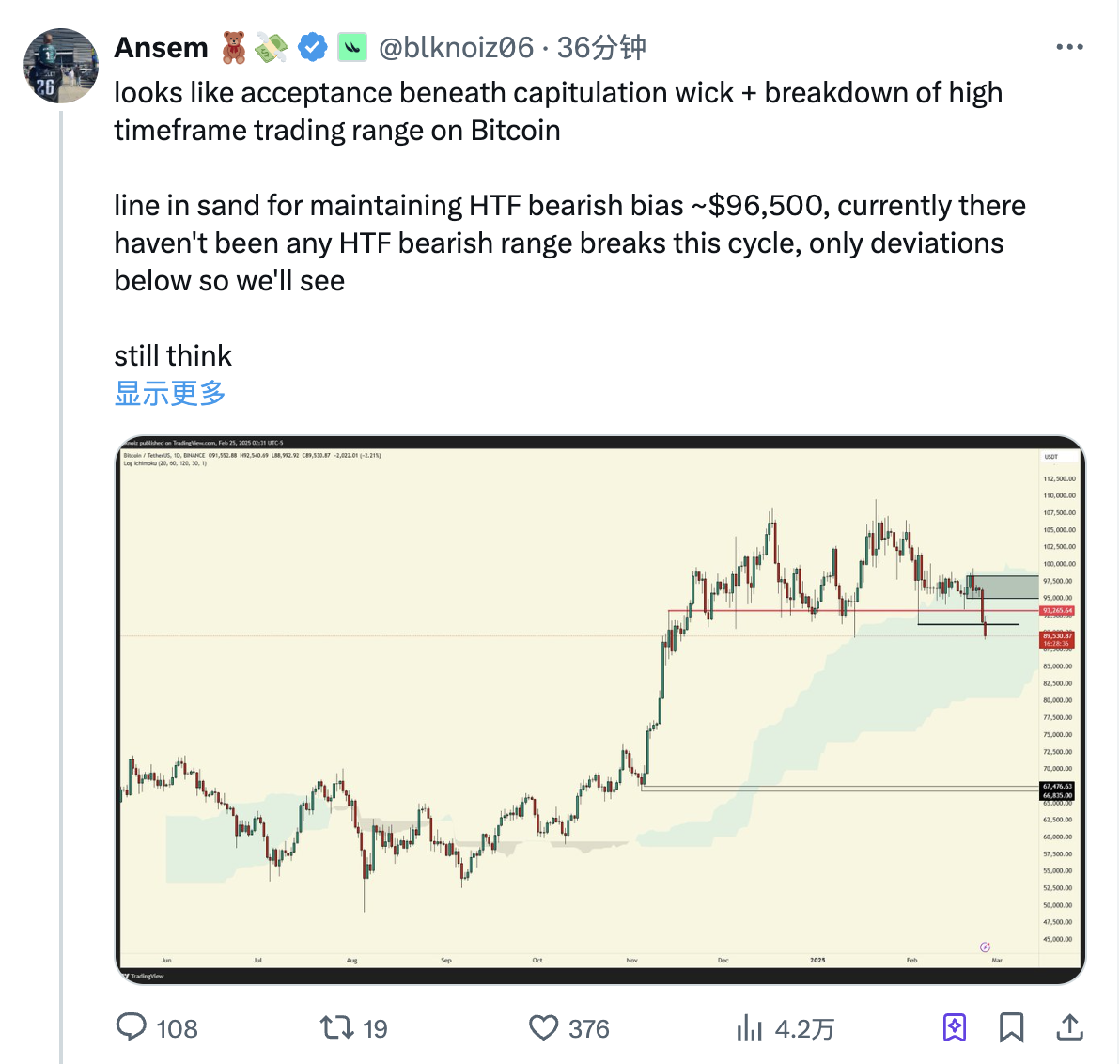Click the view analytics icon showing 4.2万 views
Screen dimensions: 1120x1064
click(750, 1028)
